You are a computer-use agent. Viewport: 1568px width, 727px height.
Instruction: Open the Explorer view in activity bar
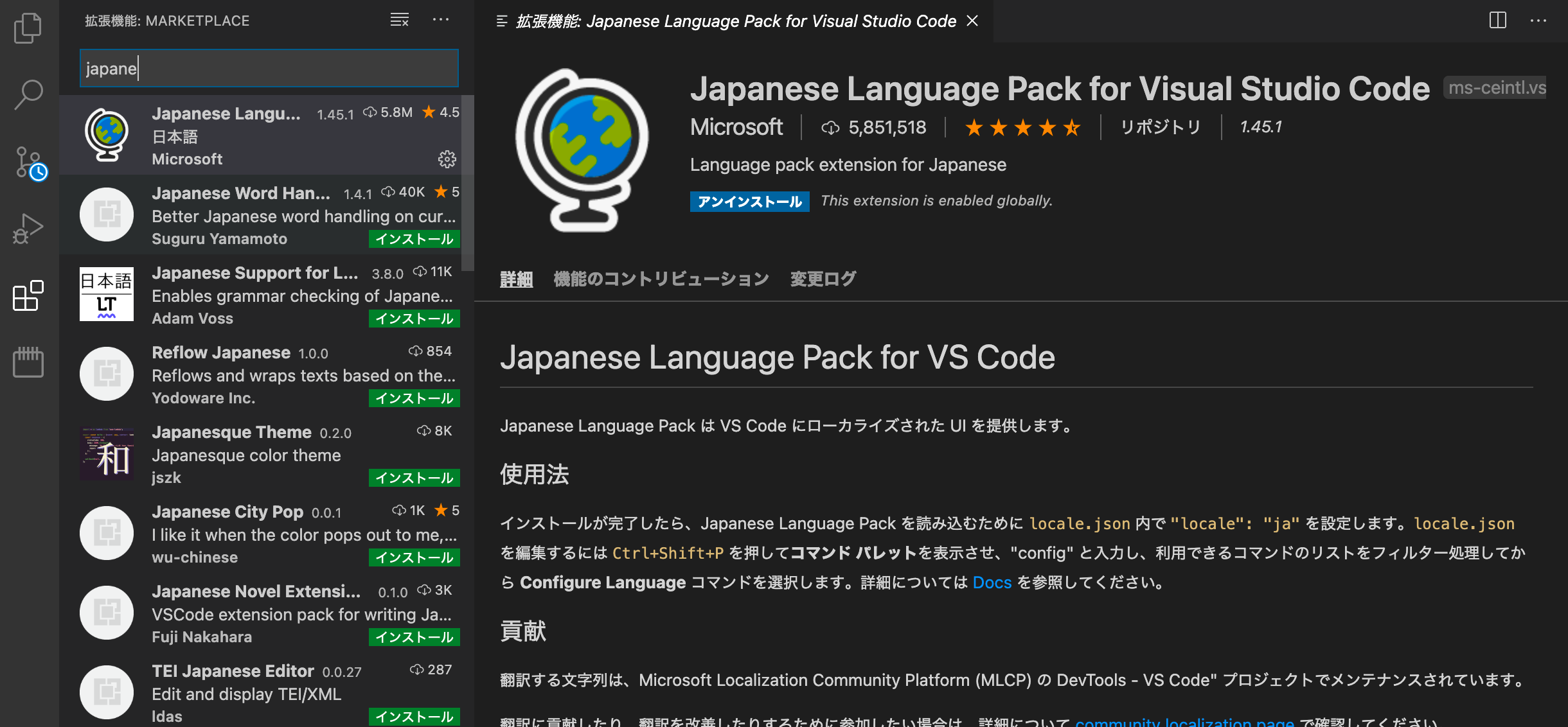[x=28, y=28]
